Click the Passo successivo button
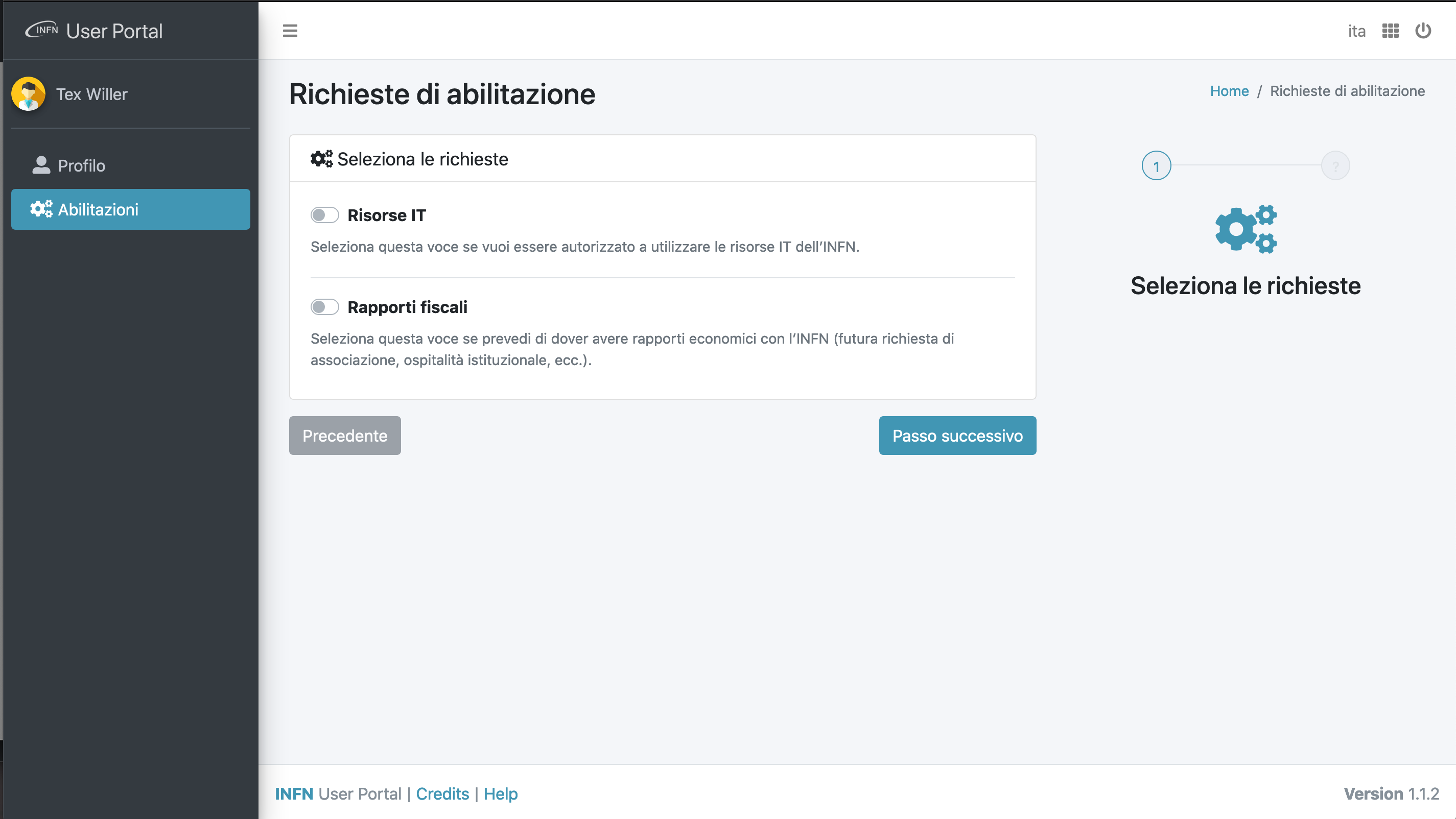The height and width of the screenshot is (819, 1456). point(957,436)
